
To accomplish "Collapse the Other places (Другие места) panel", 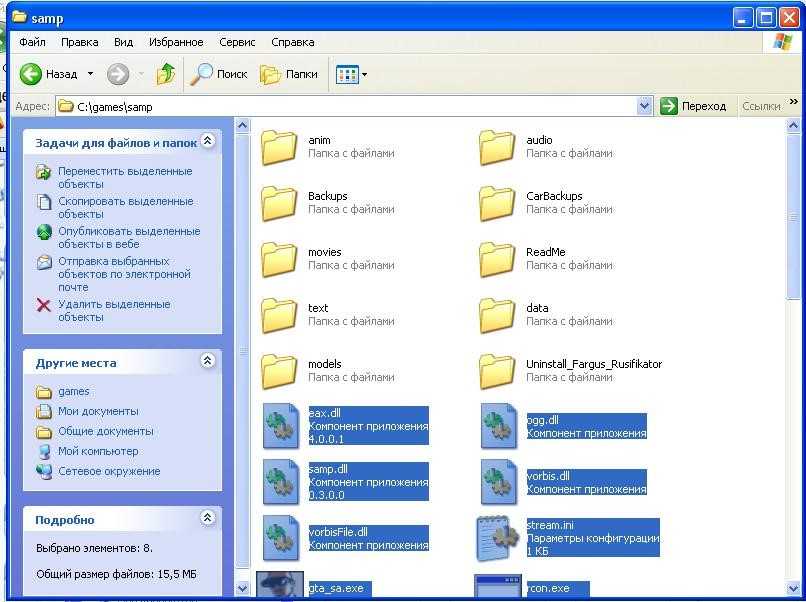I will [207, 362].
